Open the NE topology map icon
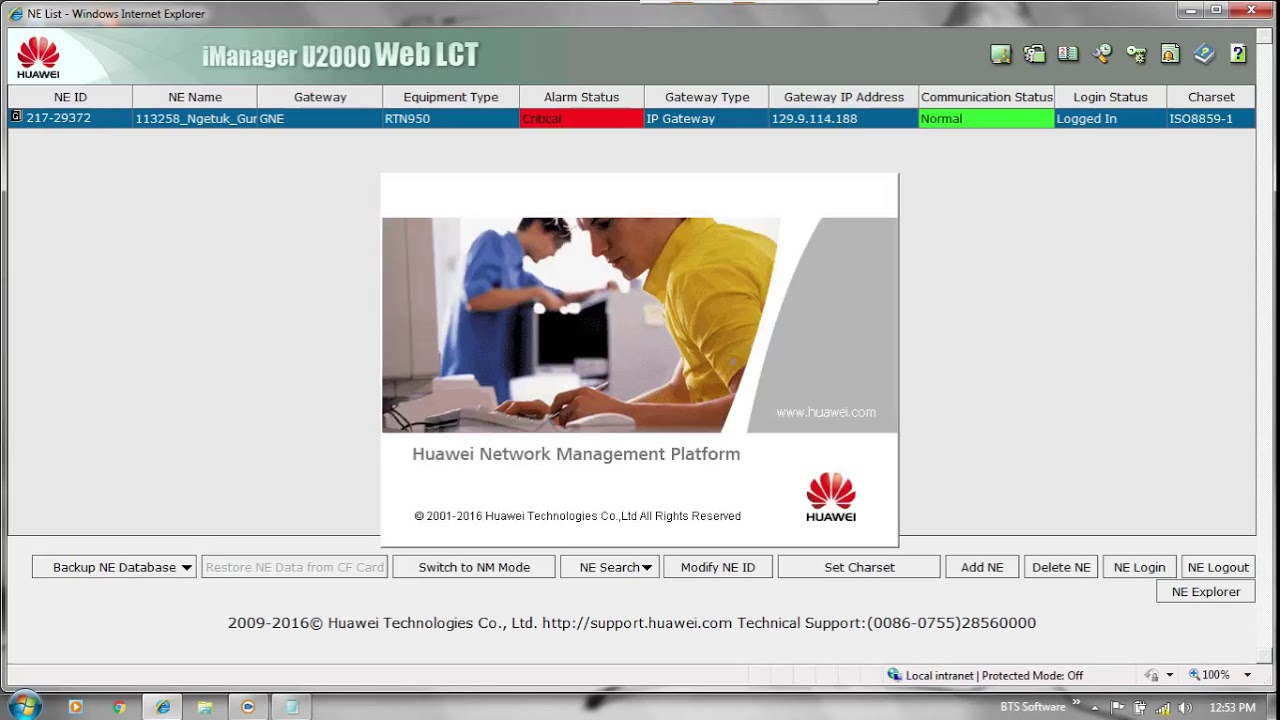 coord(1001,54)
